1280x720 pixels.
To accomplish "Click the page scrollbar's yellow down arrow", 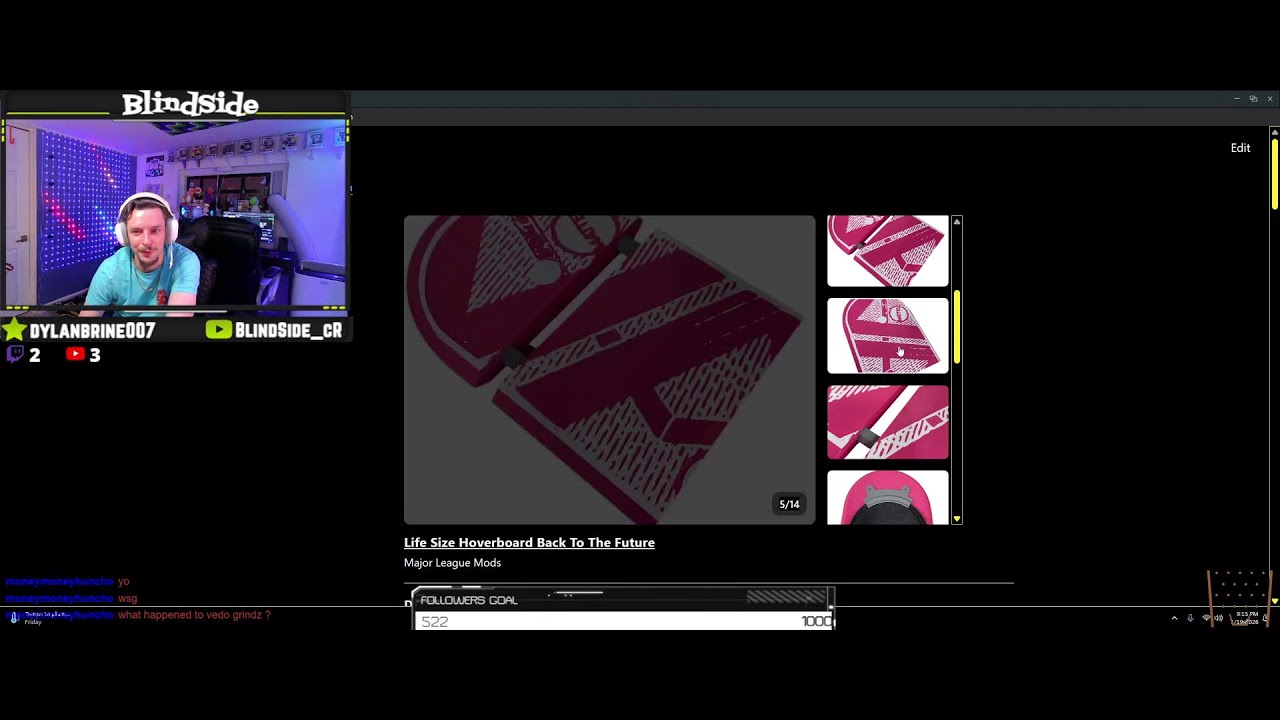I will pyautogui.click(x=1274, y=601).
